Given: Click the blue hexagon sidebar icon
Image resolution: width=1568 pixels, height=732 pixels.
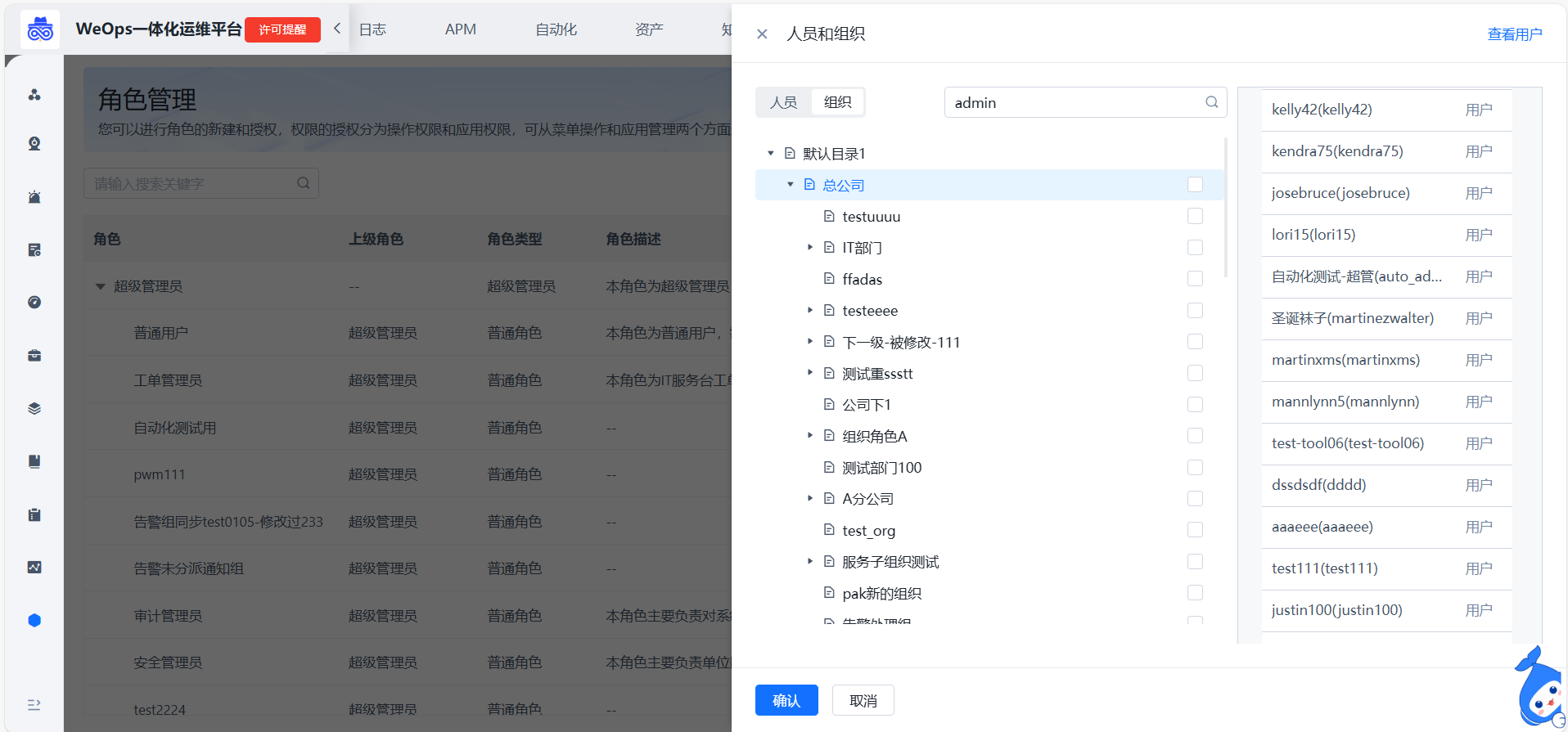Looking at the screenshot, I should pos(34,620).
